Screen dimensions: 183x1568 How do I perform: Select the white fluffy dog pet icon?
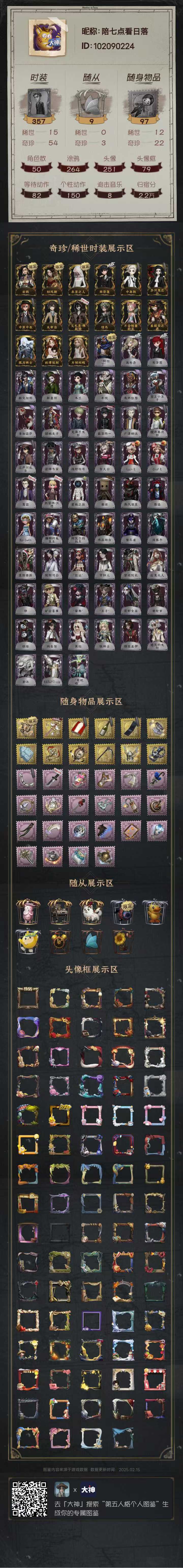click(92, 911)
